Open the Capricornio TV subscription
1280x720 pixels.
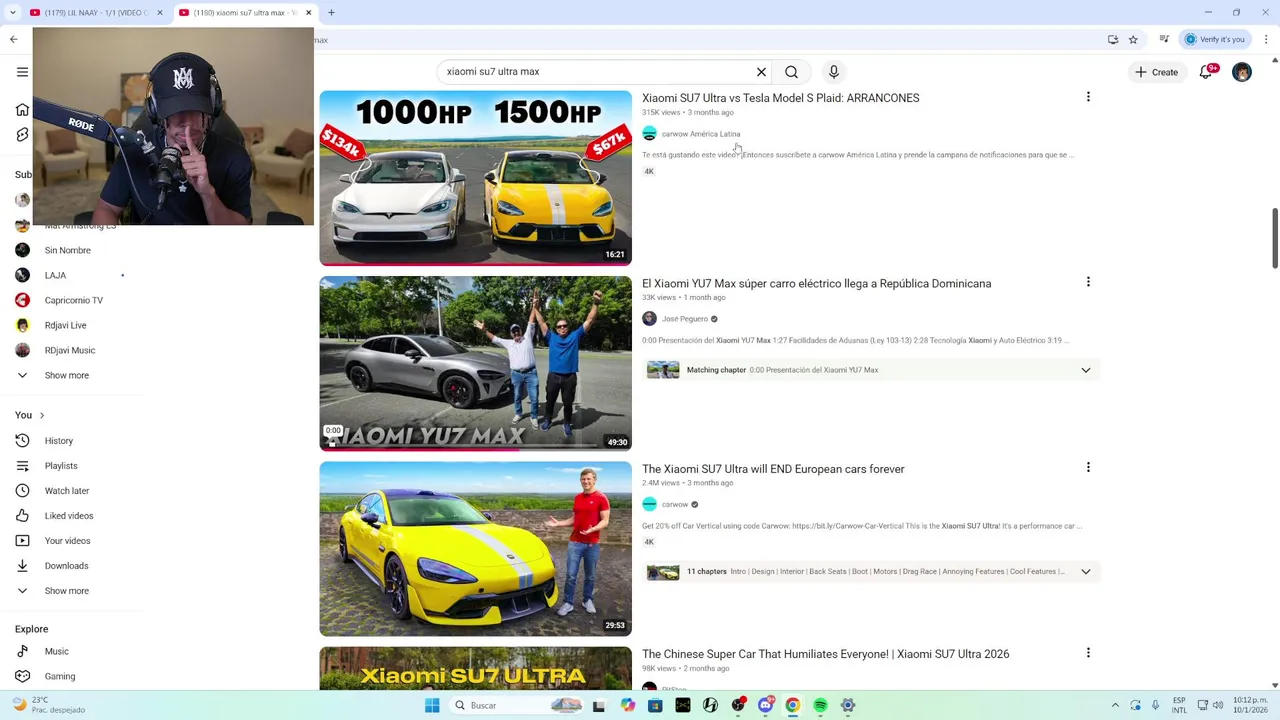[74, 300]
